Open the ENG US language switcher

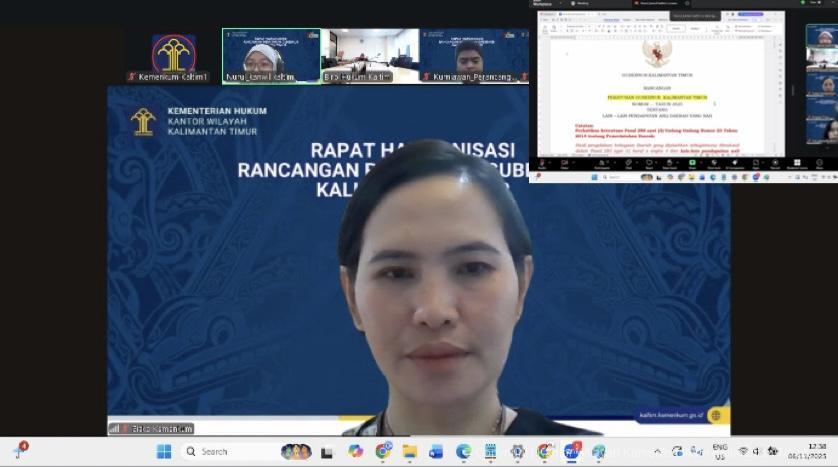click(x=719, y=451)
